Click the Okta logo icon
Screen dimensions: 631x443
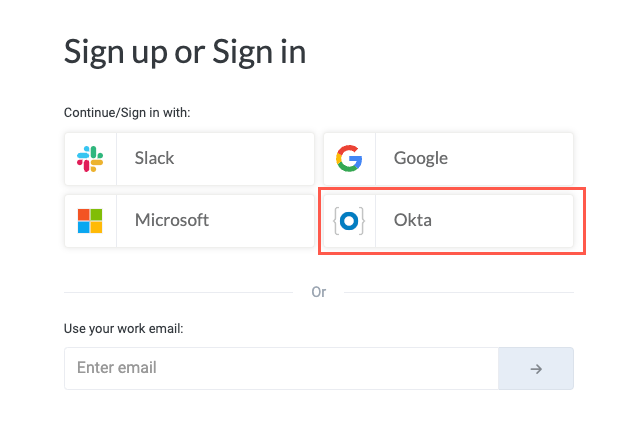[349, 220]
